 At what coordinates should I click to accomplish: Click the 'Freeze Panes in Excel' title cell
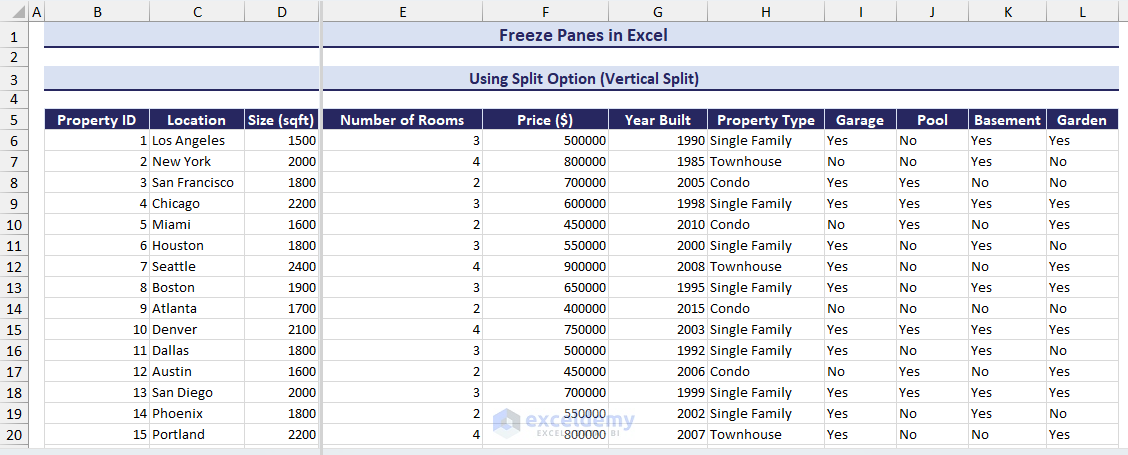[582, 36]
